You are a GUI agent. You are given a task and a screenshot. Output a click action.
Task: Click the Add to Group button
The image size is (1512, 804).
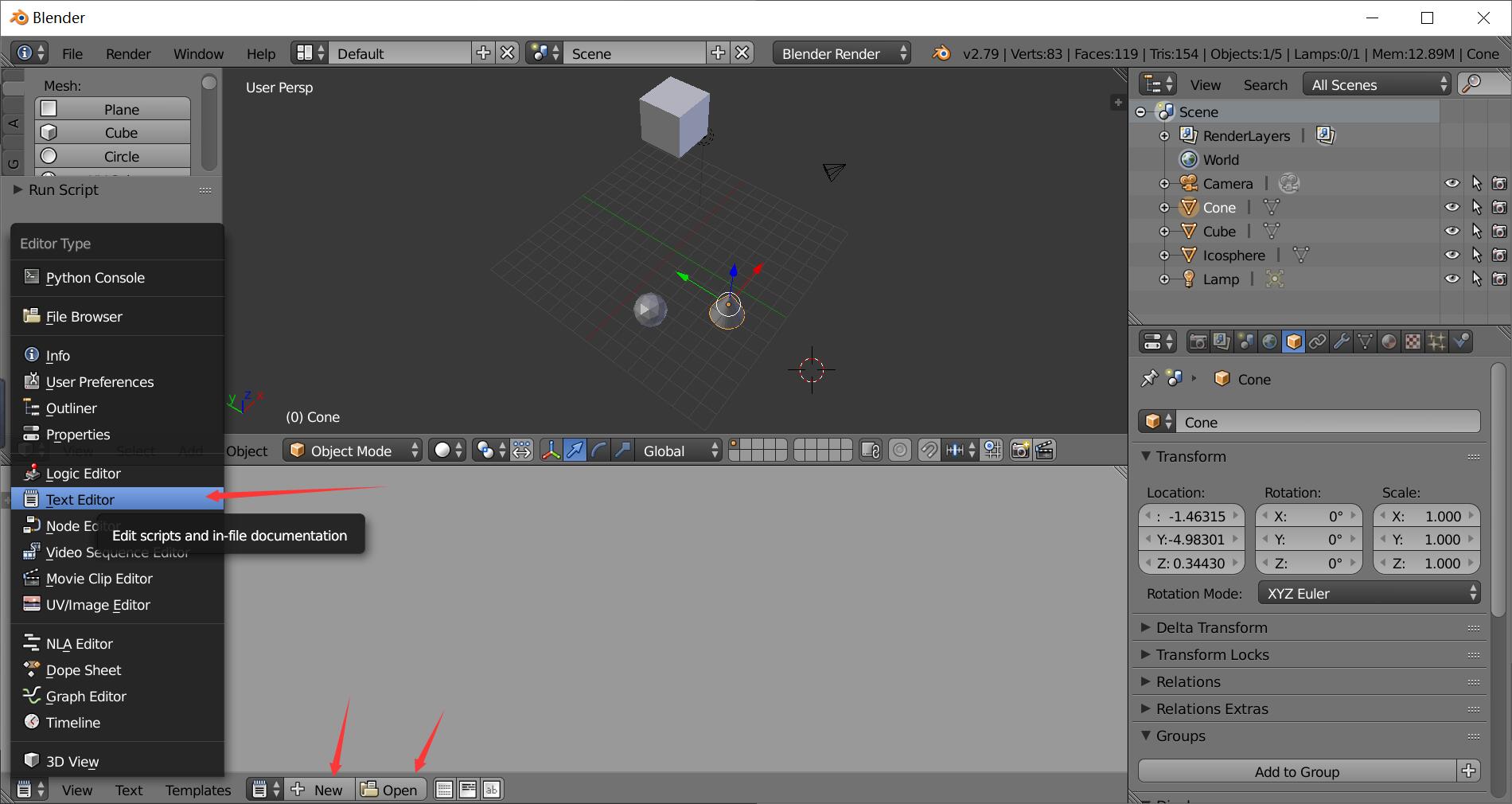[x=1297, y=771]
